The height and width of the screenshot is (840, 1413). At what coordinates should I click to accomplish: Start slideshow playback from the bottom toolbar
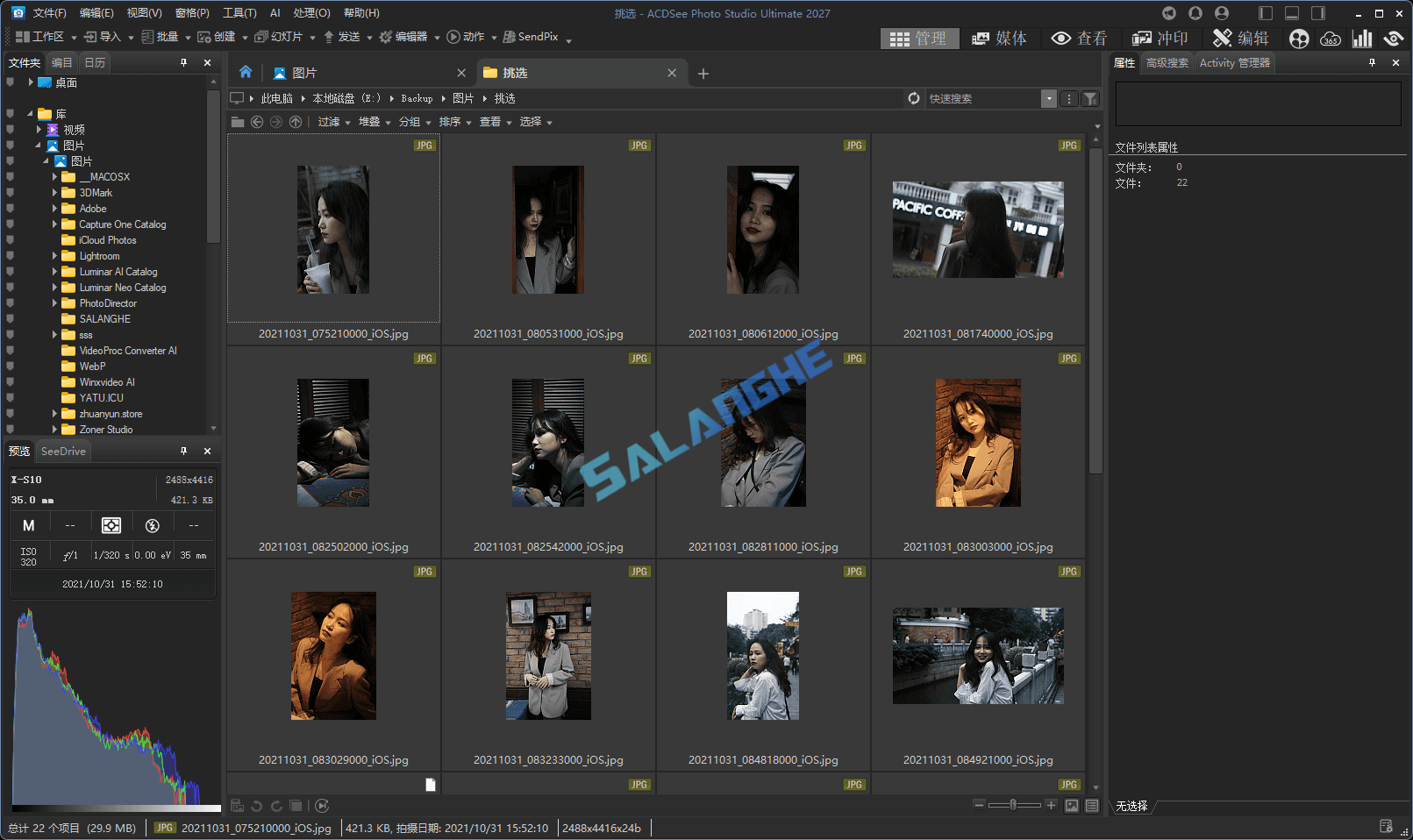[x=322, y=806]
